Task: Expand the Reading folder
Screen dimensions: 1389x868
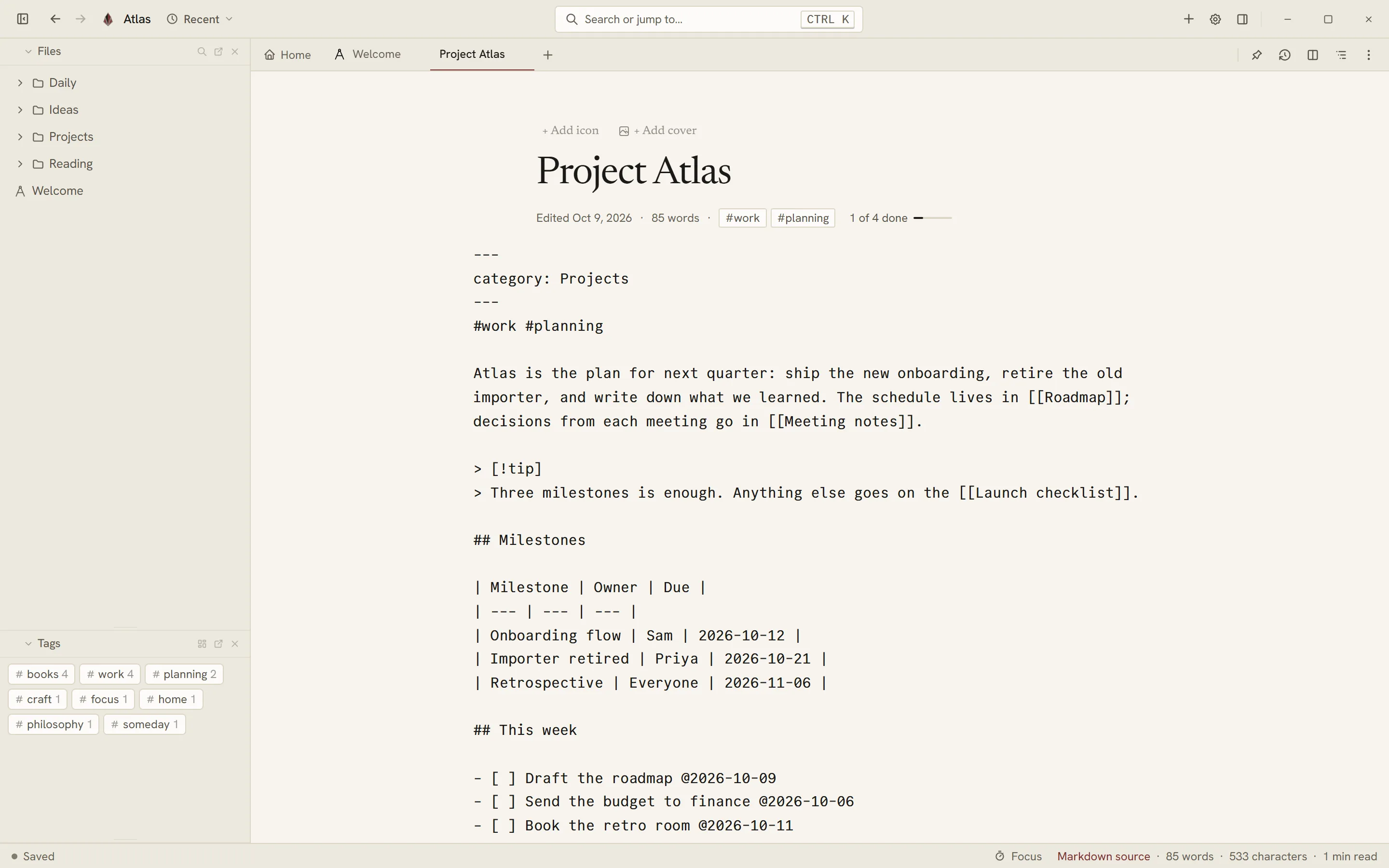Action: coord(20,163)
